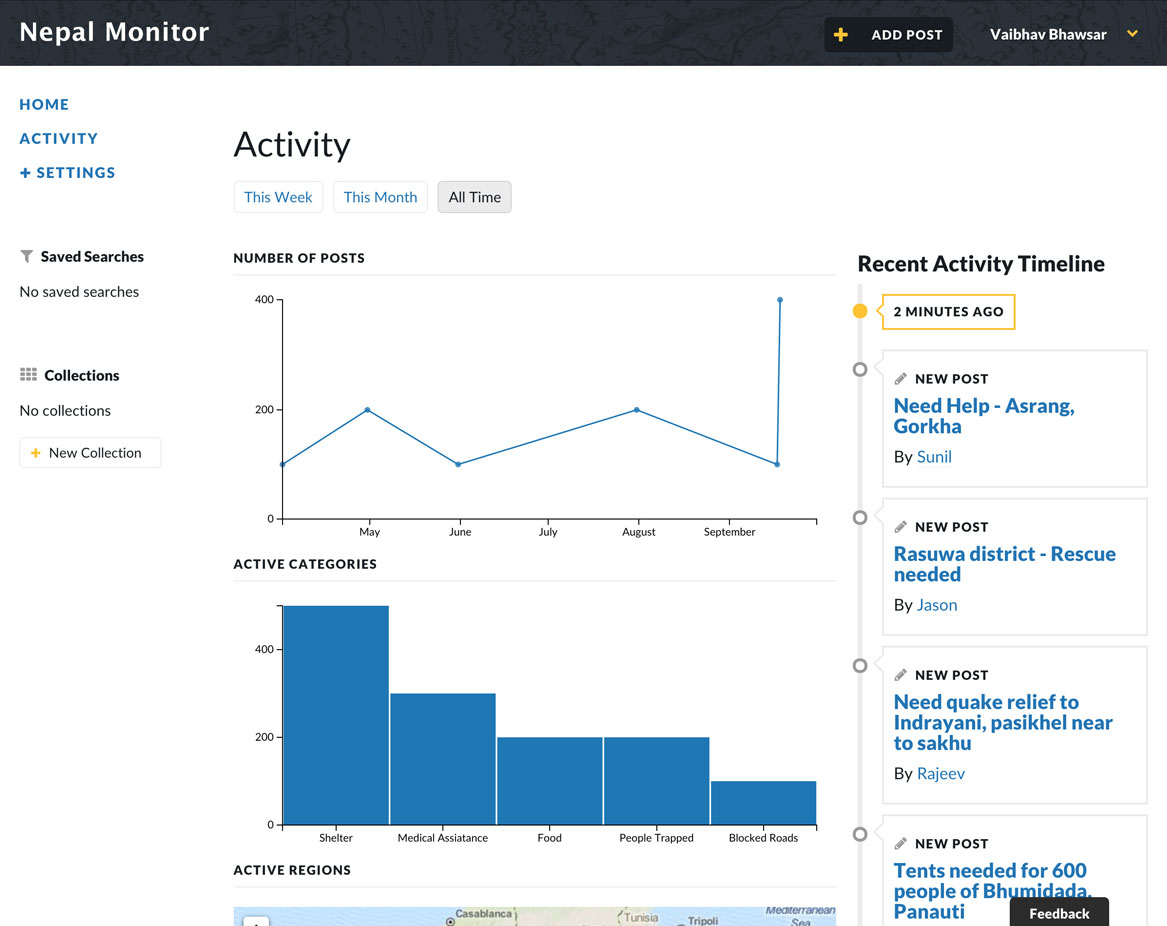Image resolution: width=1167 pixels, height=926 pixels.
Task: Open the user menu chevron next to Vaibhav Bhawsar
Action: 1132,33
